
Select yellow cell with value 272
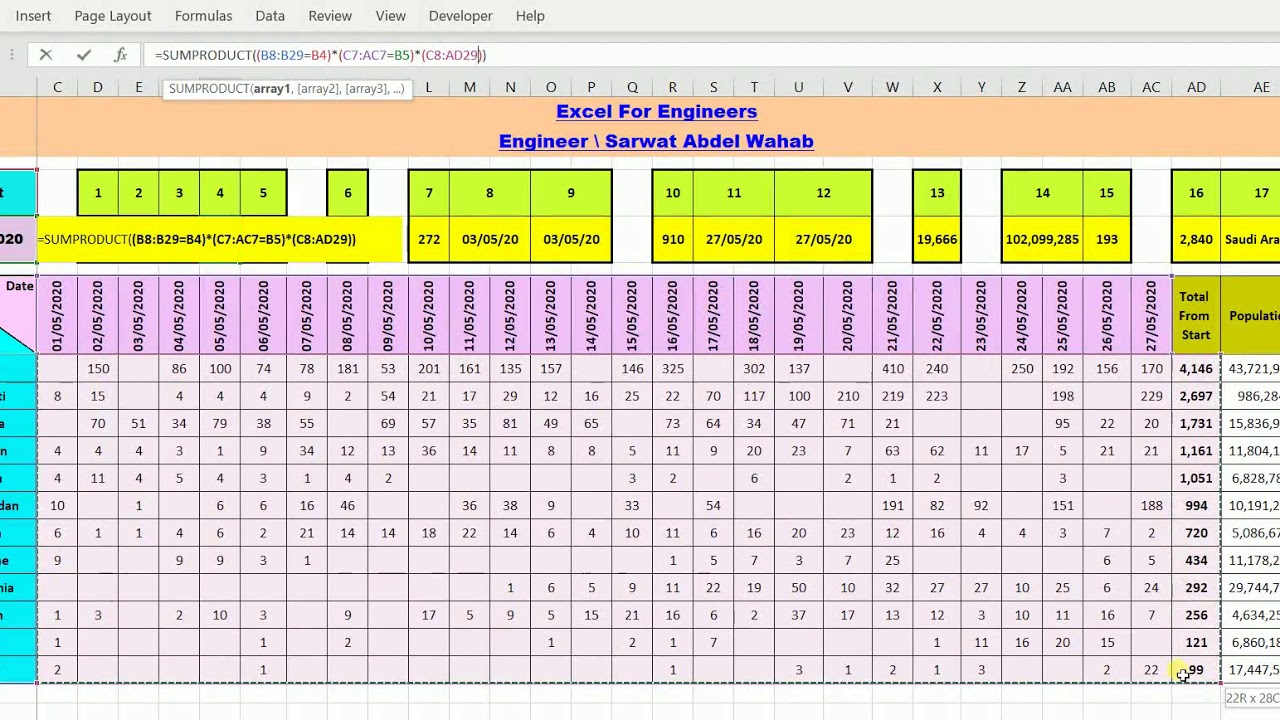pyautogui.click(x=429, y=240)
